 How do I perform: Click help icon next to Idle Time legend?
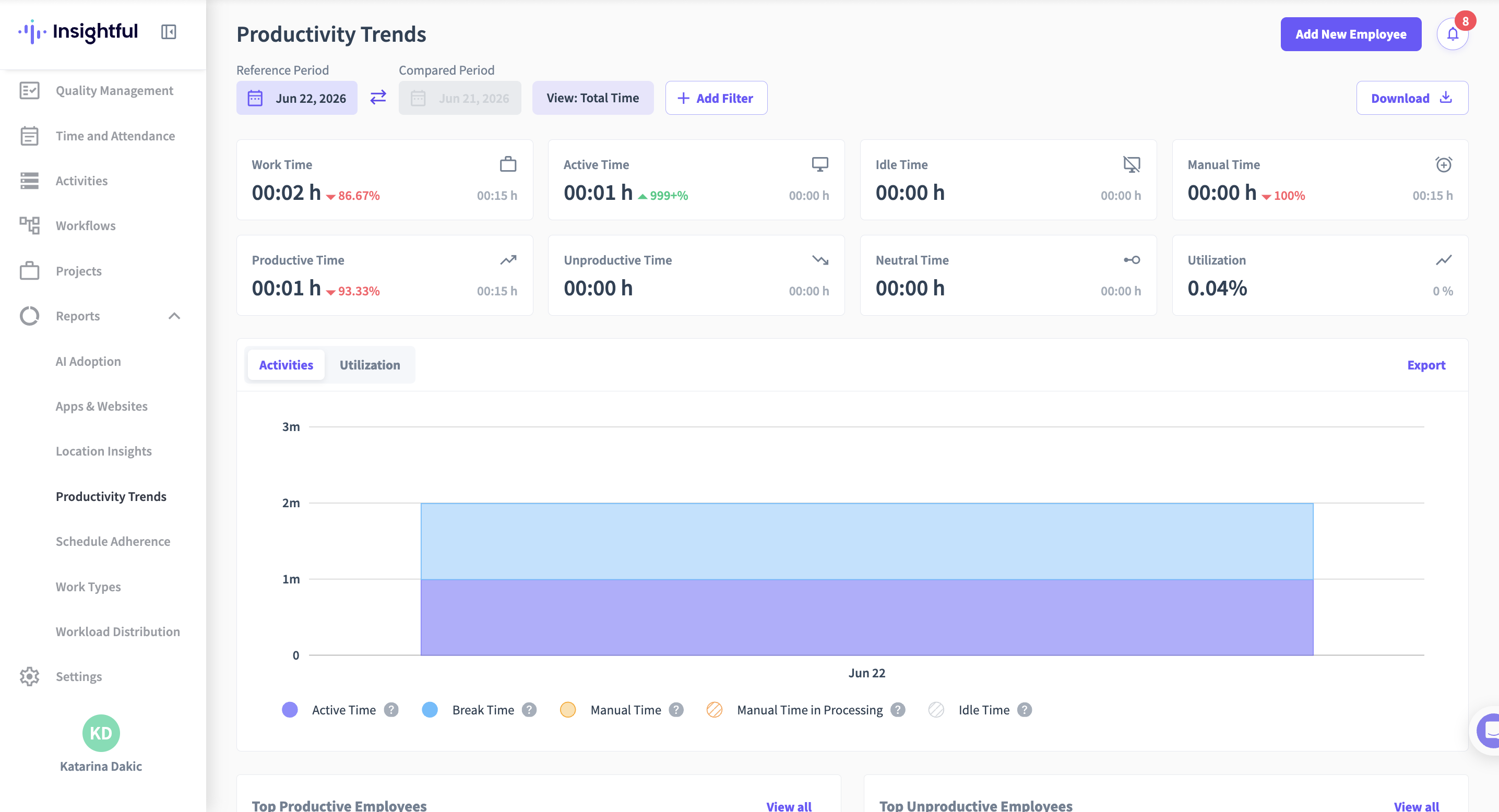click(1024, 710)
